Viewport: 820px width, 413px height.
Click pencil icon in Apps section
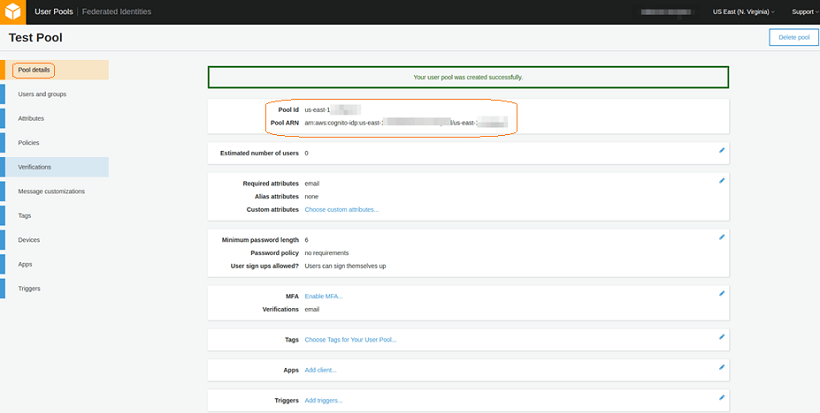point(721,367)
